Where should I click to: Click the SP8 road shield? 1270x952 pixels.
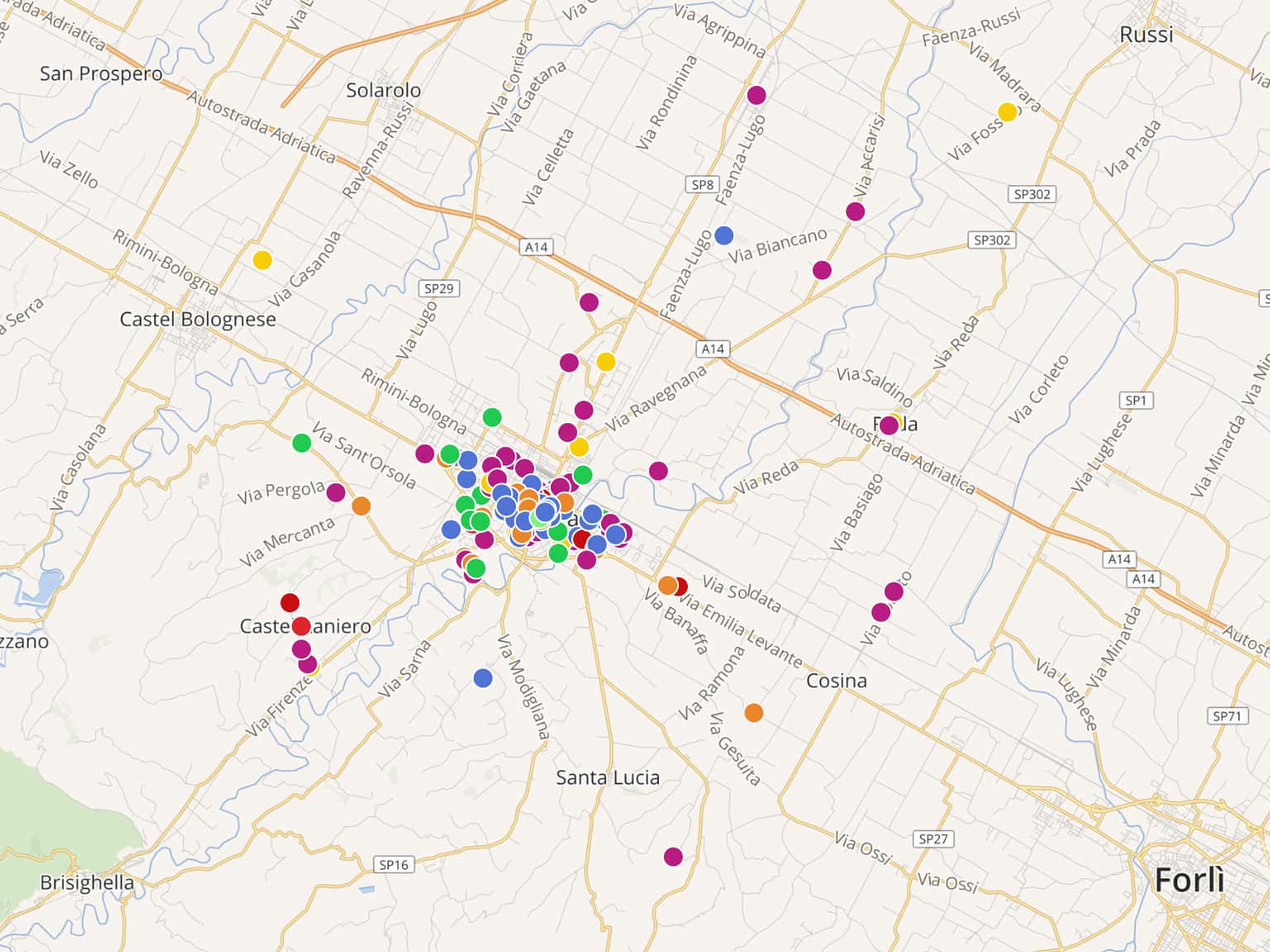(x=702, y=184)
